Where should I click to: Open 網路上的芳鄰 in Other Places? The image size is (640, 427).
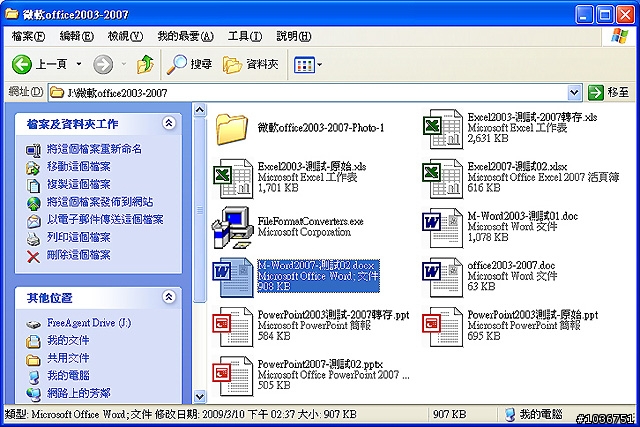pos(78,393)
